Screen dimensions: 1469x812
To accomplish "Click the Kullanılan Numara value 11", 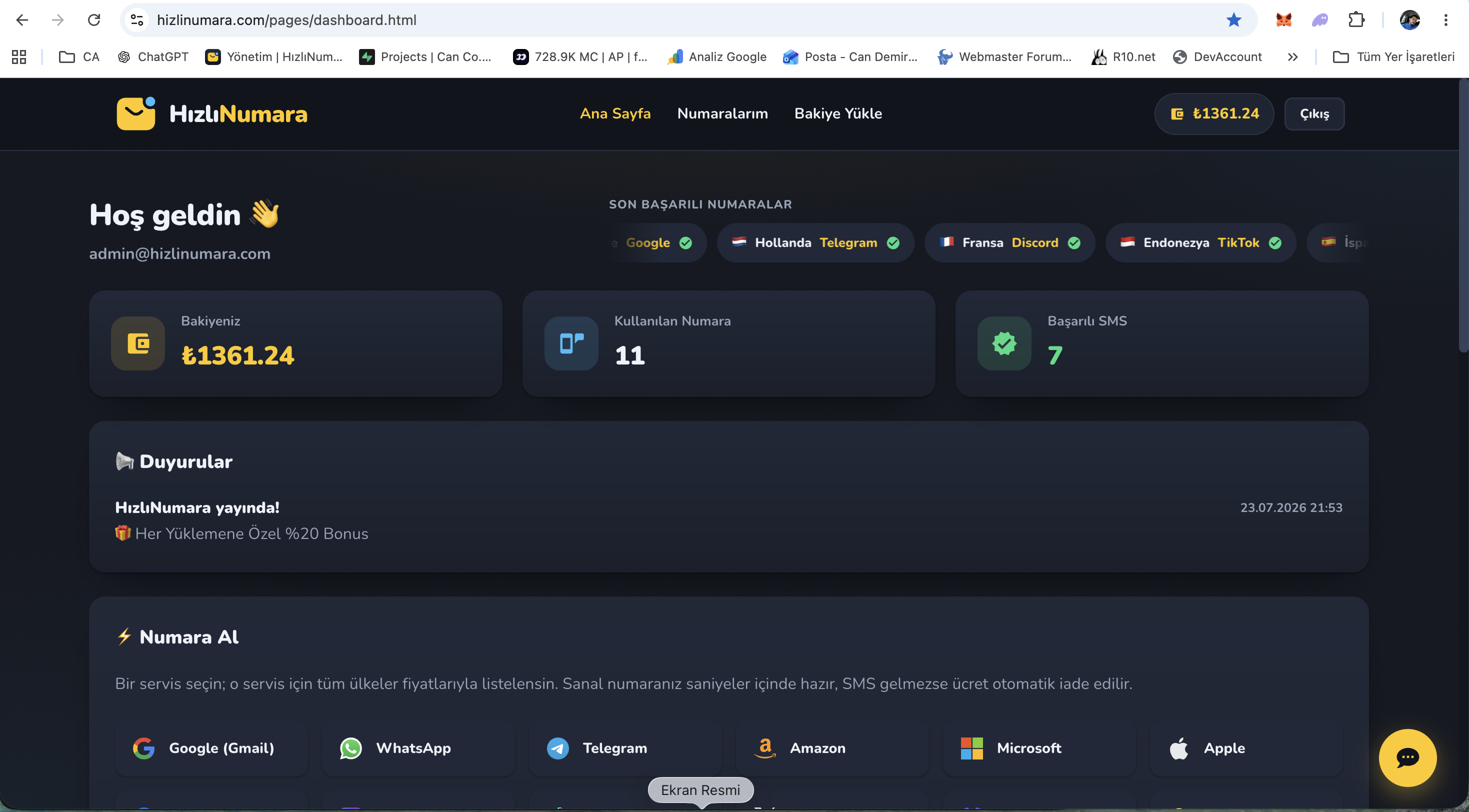I will pos(629,355).
